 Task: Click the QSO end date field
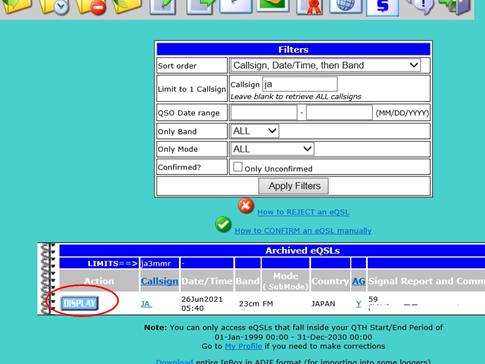pos(339,113)
